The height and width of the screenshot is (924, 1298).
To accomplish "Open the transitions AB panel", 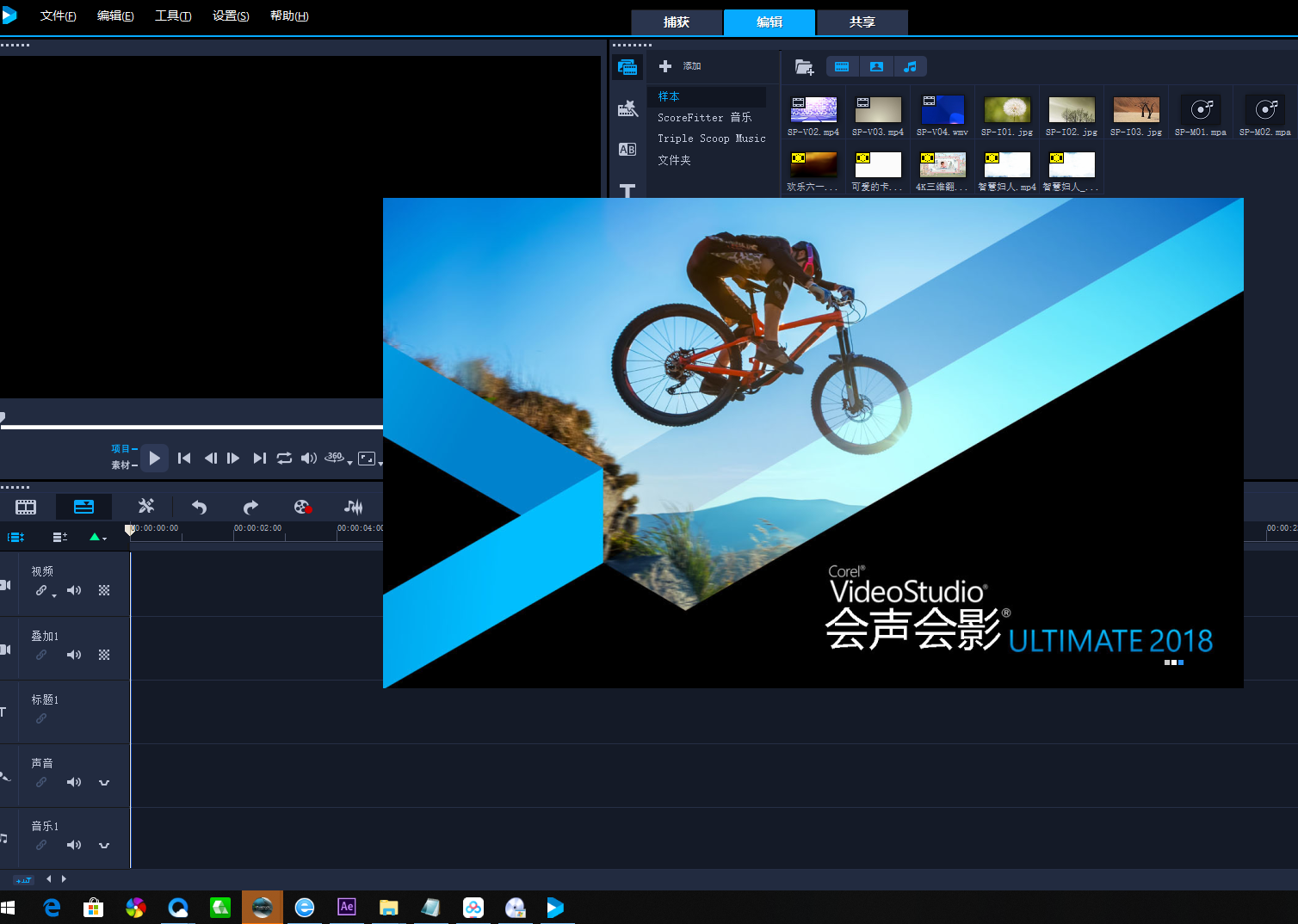I will pyautogui.click(x=627, y=149).
